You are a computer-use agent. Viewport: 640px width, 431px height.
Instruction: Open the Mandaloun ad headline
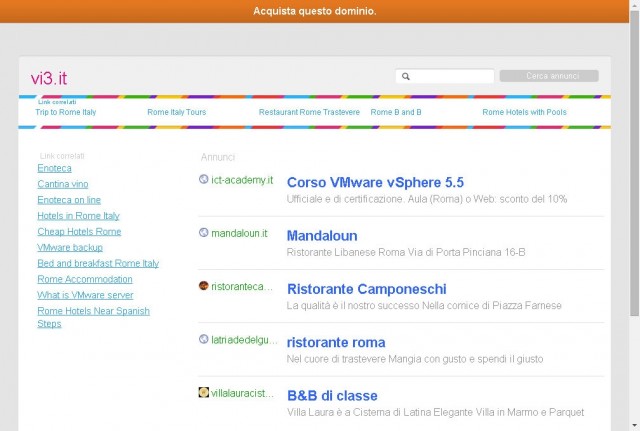pos(322,236)
